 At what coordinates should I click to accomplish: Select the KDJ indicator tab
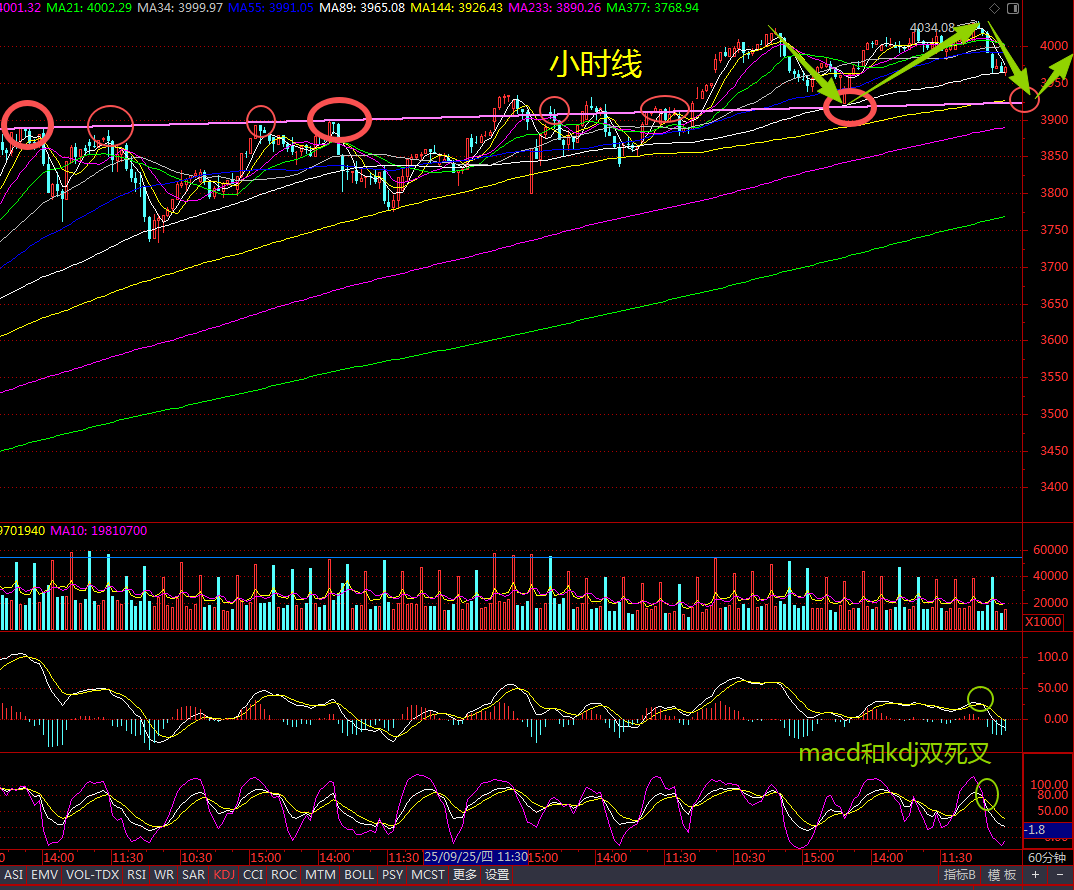pos(225,875)
